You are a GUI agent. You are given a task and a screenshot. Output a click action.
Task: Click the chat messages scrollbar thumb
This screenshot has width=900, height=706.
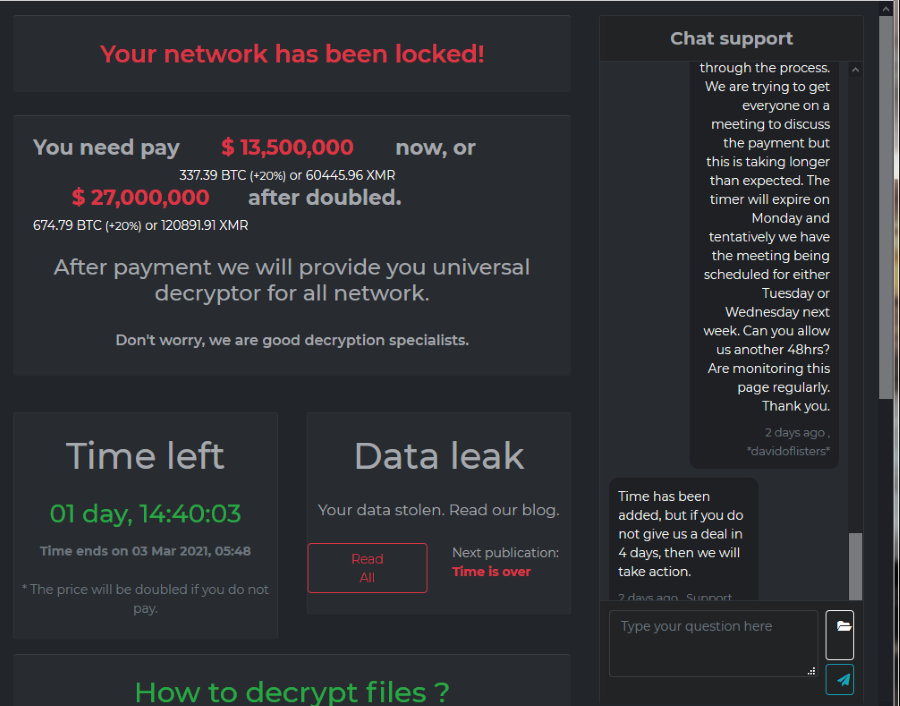[855, 565]
